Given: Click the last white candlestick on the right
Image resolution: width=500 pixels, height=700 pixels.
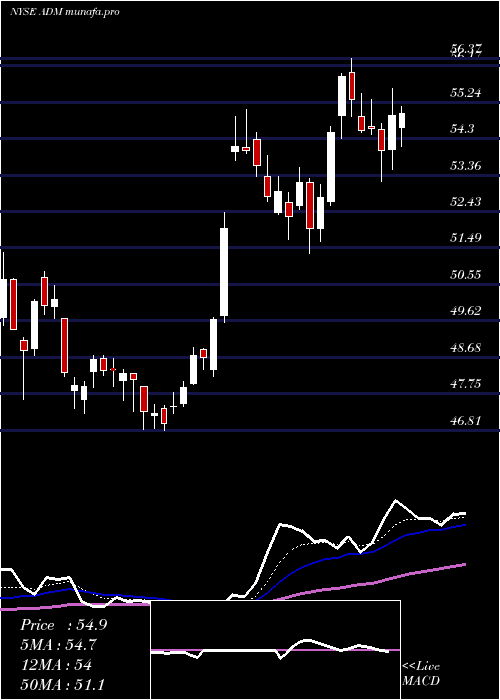Looking at the screenshot, I should pyautogui.click(x=402, y=121).
